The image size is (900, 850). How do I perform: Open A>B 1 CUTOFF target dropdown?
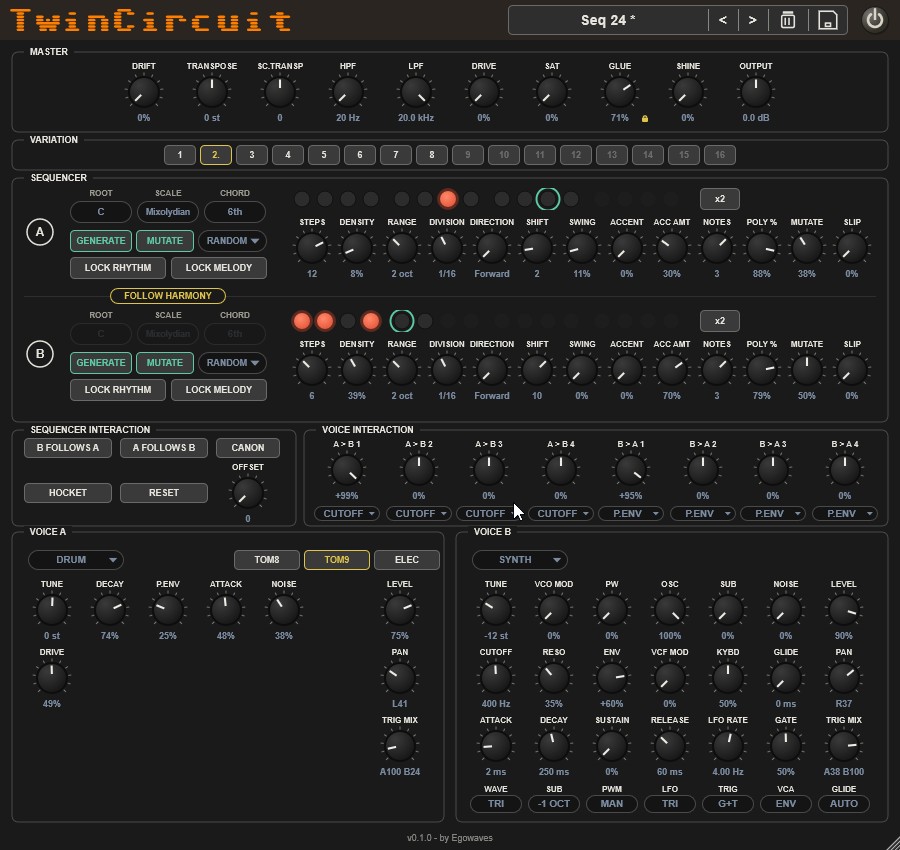[347, 514]
